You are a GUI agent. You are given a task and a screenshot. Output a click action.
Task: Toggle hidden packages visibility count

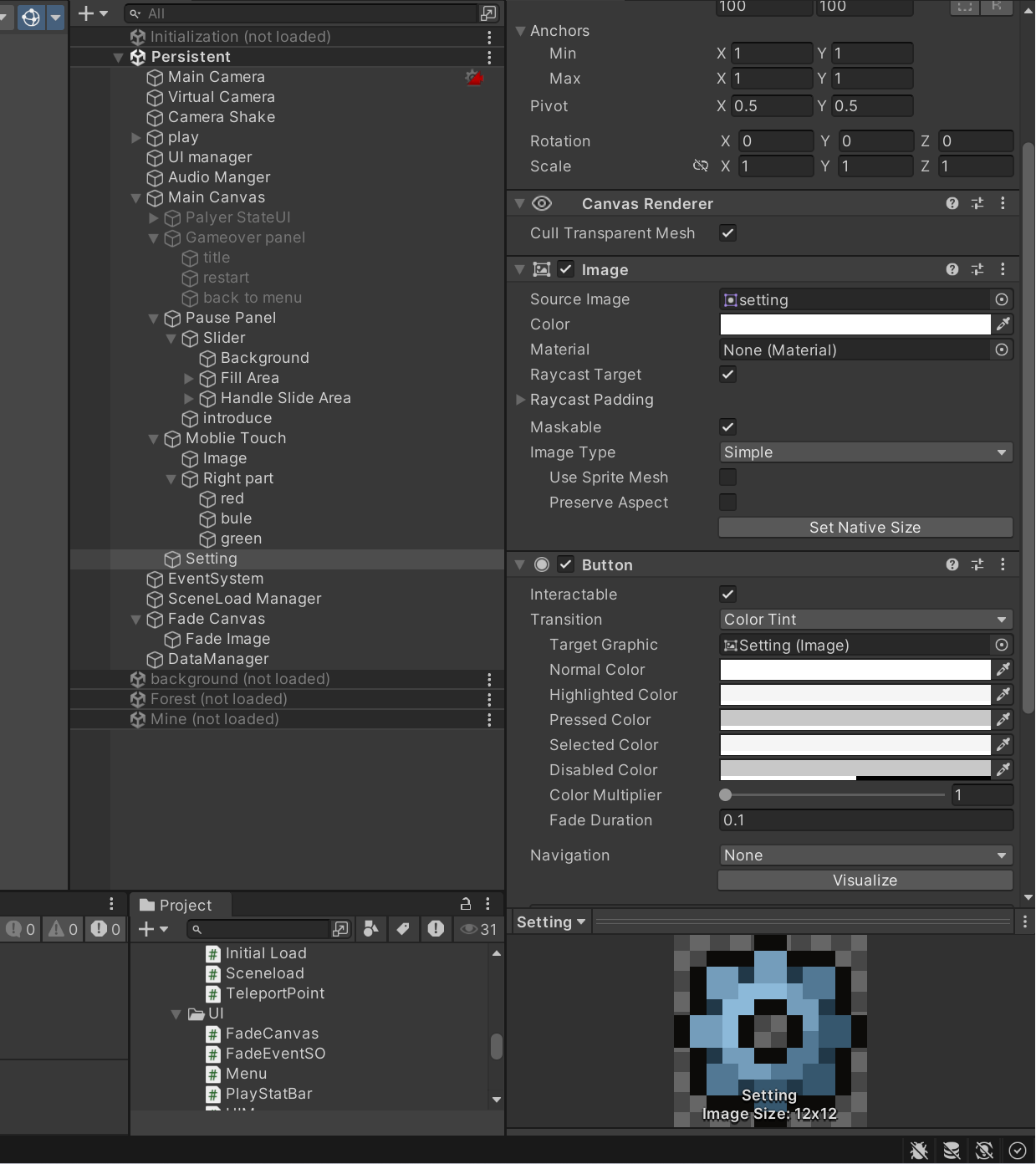(x=479, y=929)
